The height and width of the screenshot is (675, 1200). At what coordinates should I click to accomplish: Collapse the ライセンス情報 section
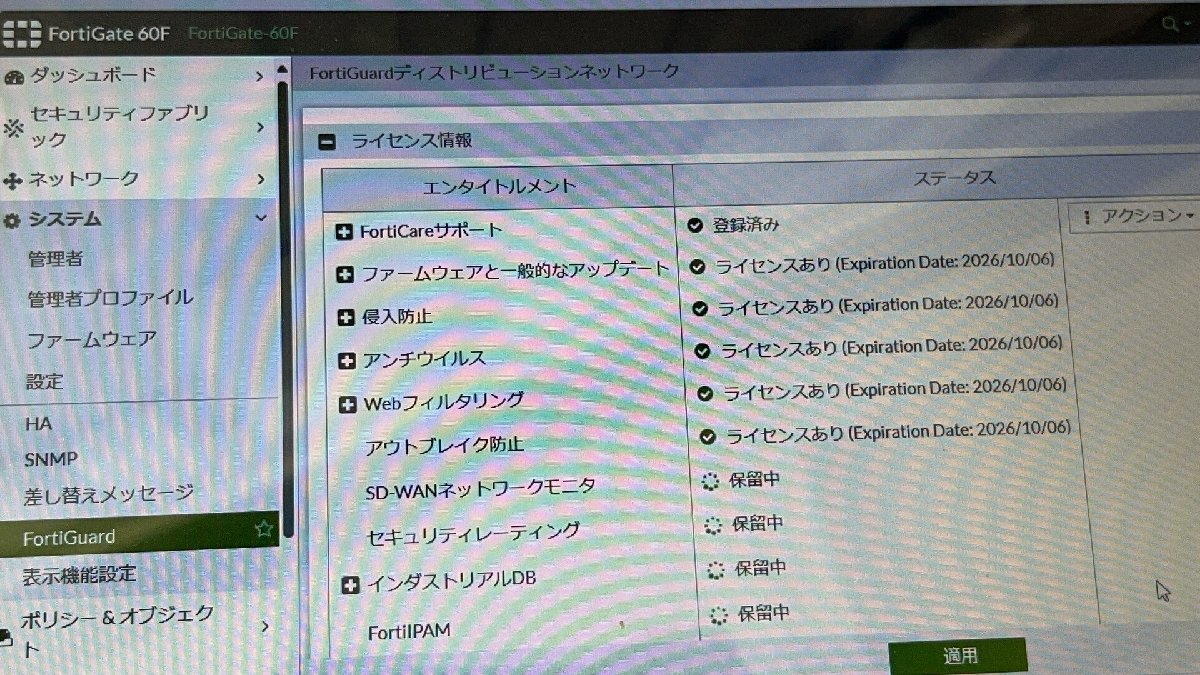pos(327,142)
